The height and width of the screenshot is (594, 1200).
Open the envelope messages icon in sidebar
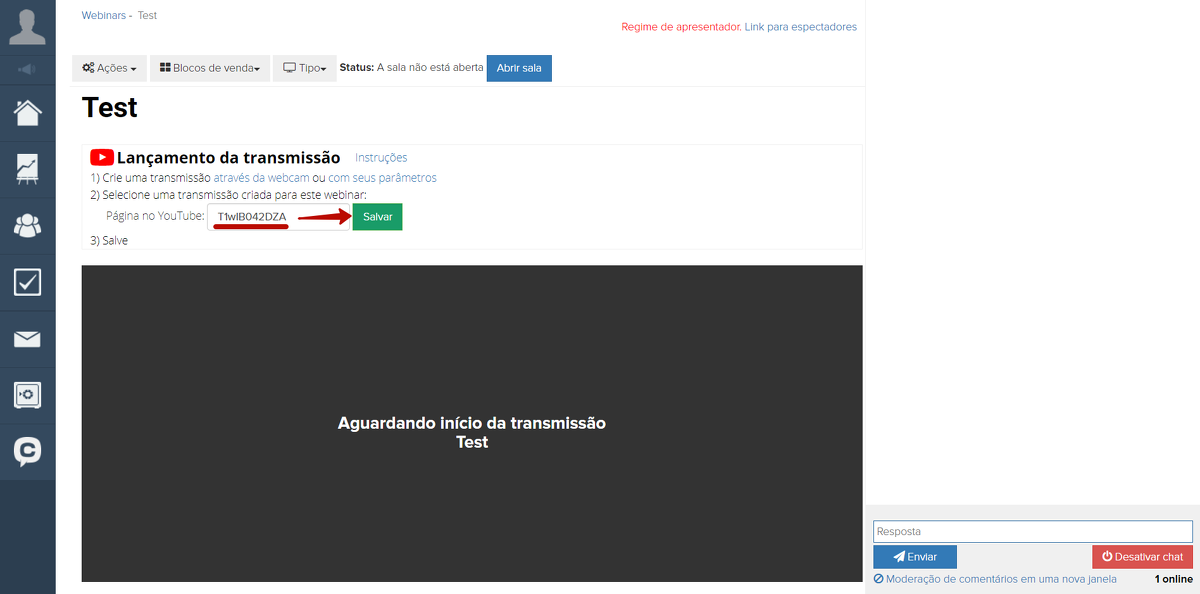(x=27, y=339)
